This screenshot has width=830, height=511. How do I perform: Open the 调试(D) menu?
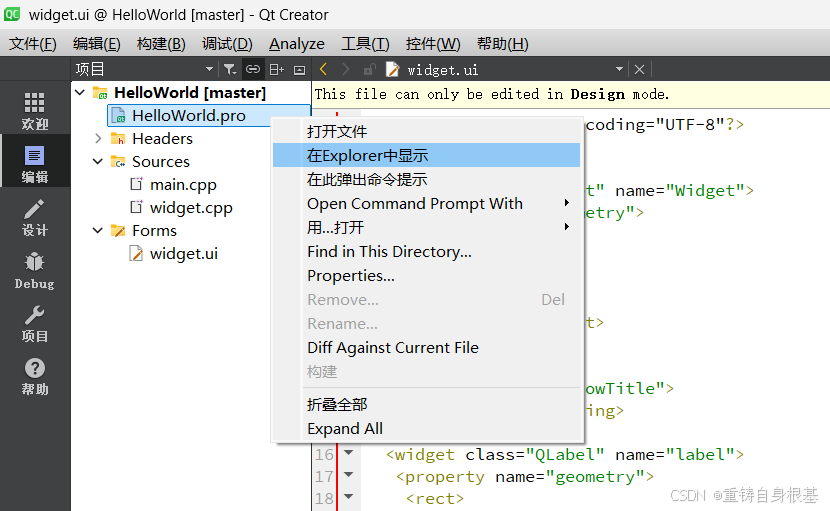click(x=227, y=43)
